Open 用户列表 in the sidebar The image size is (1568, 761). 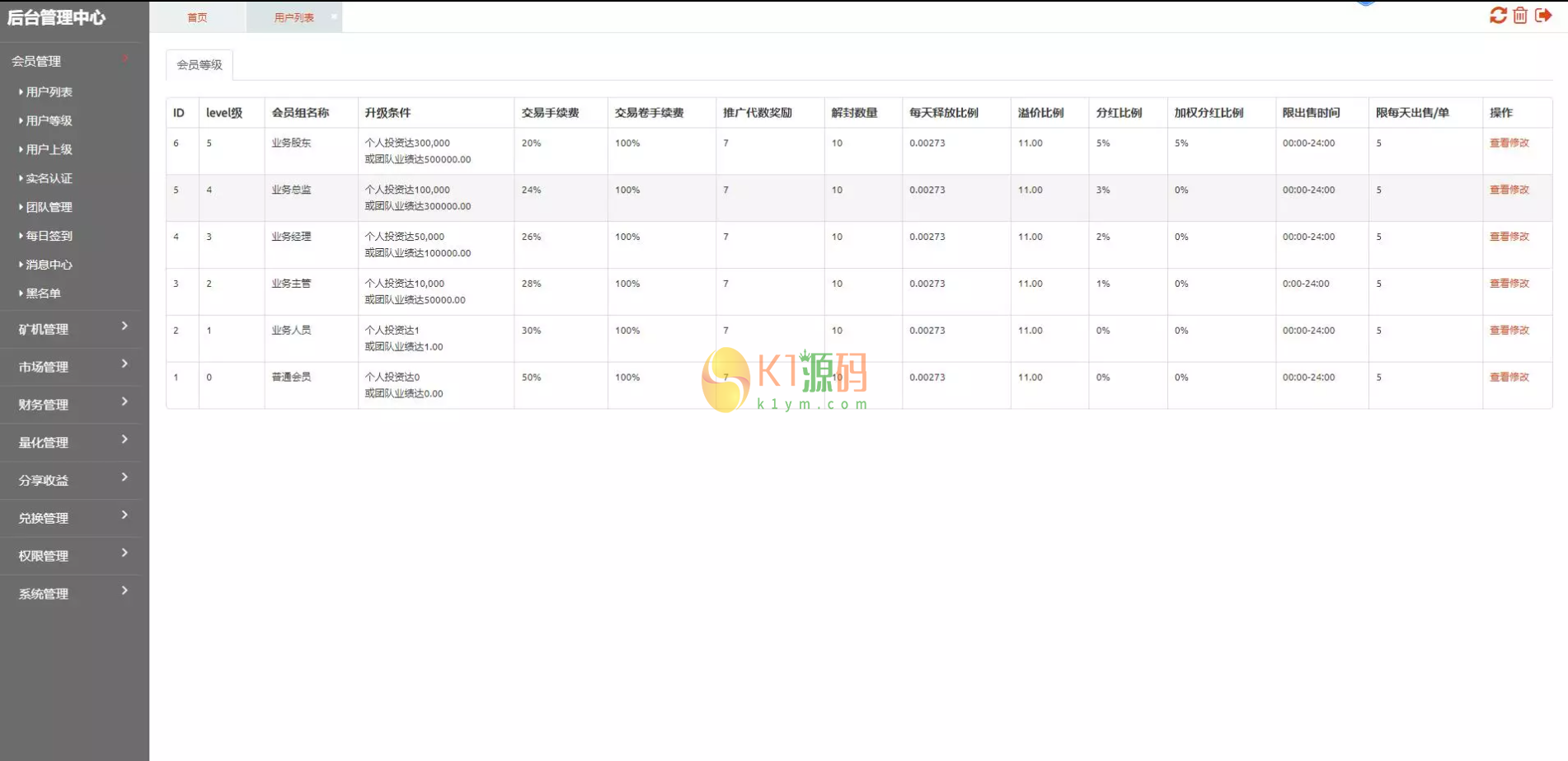coord(49,92)
